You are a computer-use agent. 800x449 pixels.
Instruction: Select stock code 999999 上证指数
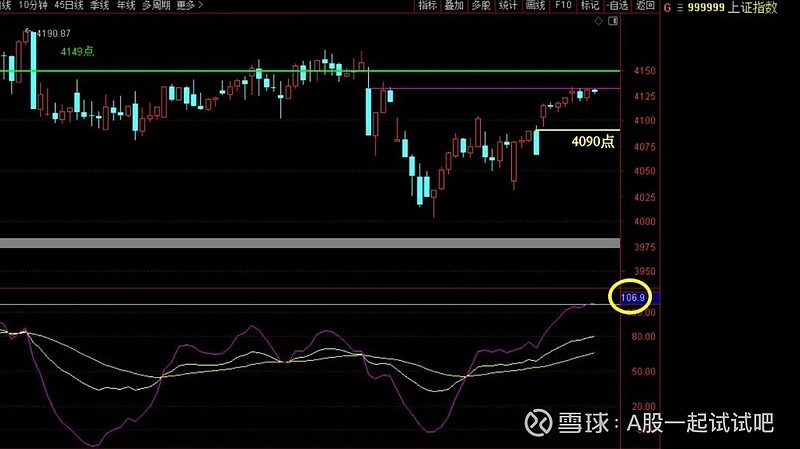pyautogui.click(x=732, y=8)
